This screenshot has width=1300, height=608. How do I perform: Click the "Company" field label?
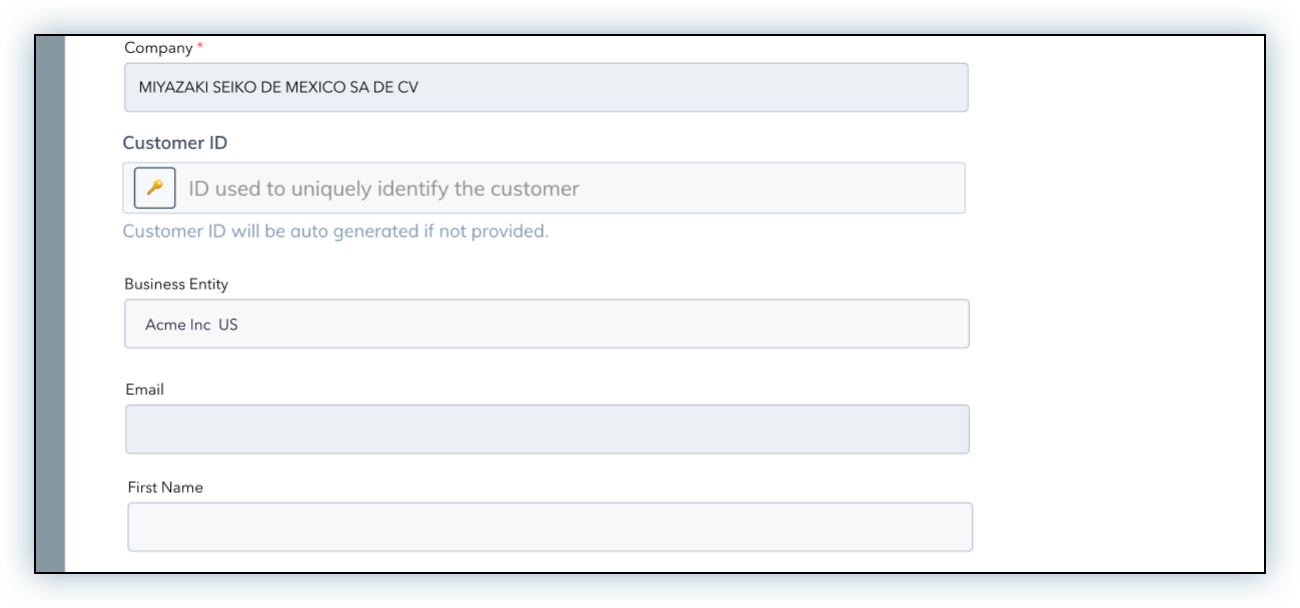click(x=158, y=48)
